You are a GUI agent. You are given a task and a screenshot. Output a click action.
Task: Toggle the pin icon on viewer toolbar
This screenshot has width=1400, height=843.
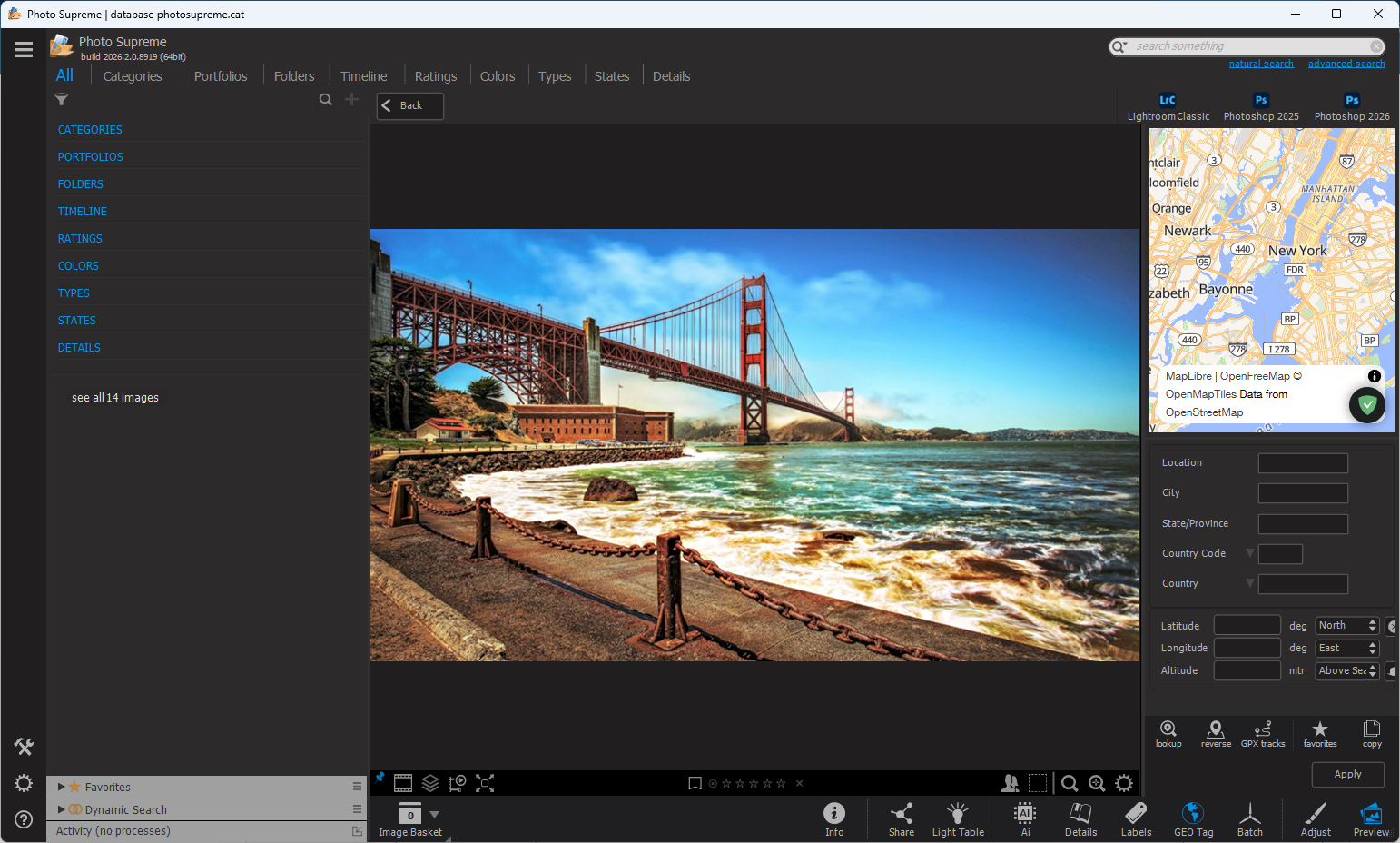tap(380, 778)
